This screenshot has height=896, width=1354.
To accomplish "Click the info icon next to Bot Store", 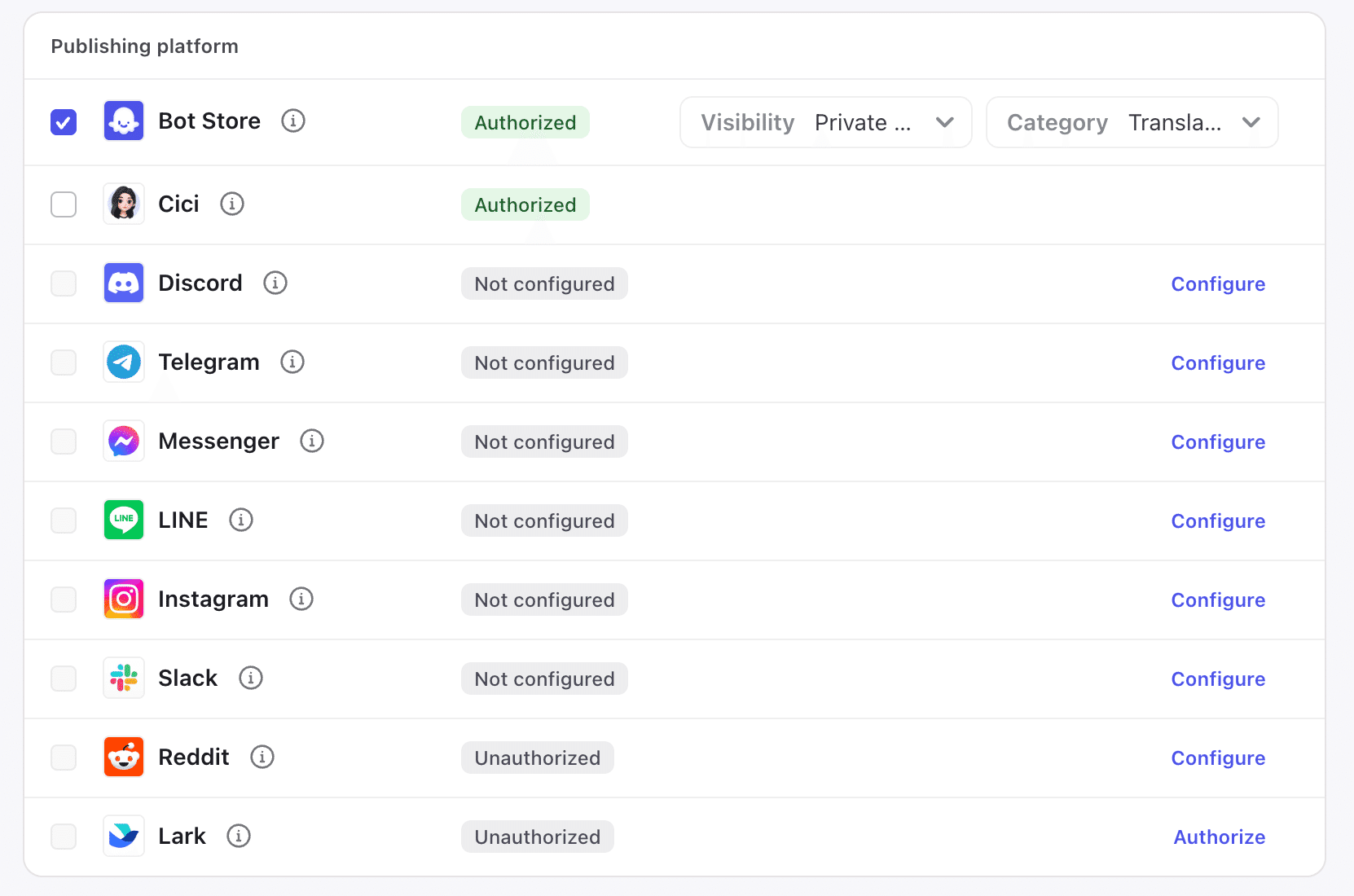I will click(x=293, y=121).
